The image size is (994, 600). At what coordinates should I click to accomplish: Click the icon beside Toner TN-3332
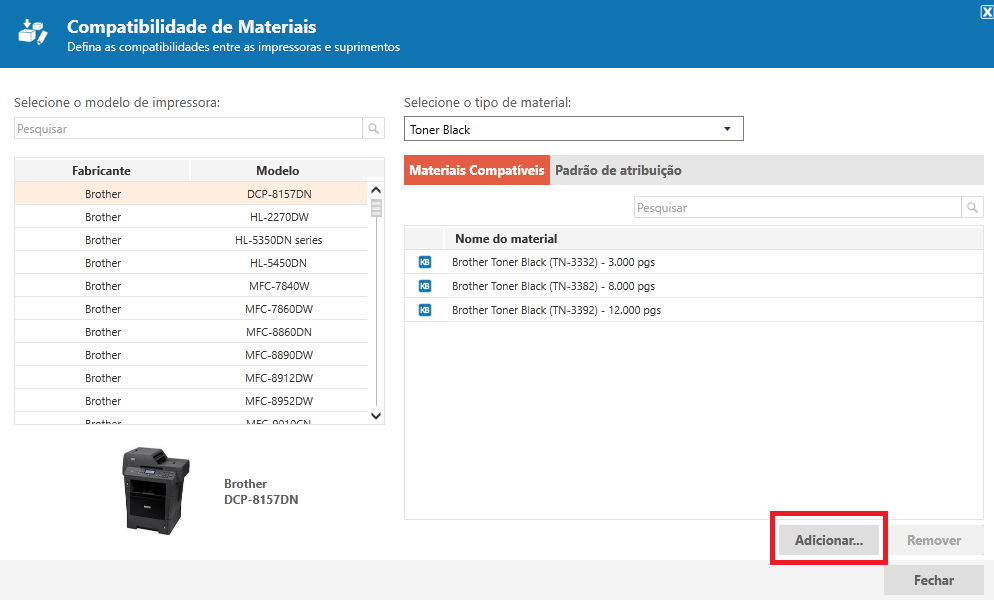(424, 262)
